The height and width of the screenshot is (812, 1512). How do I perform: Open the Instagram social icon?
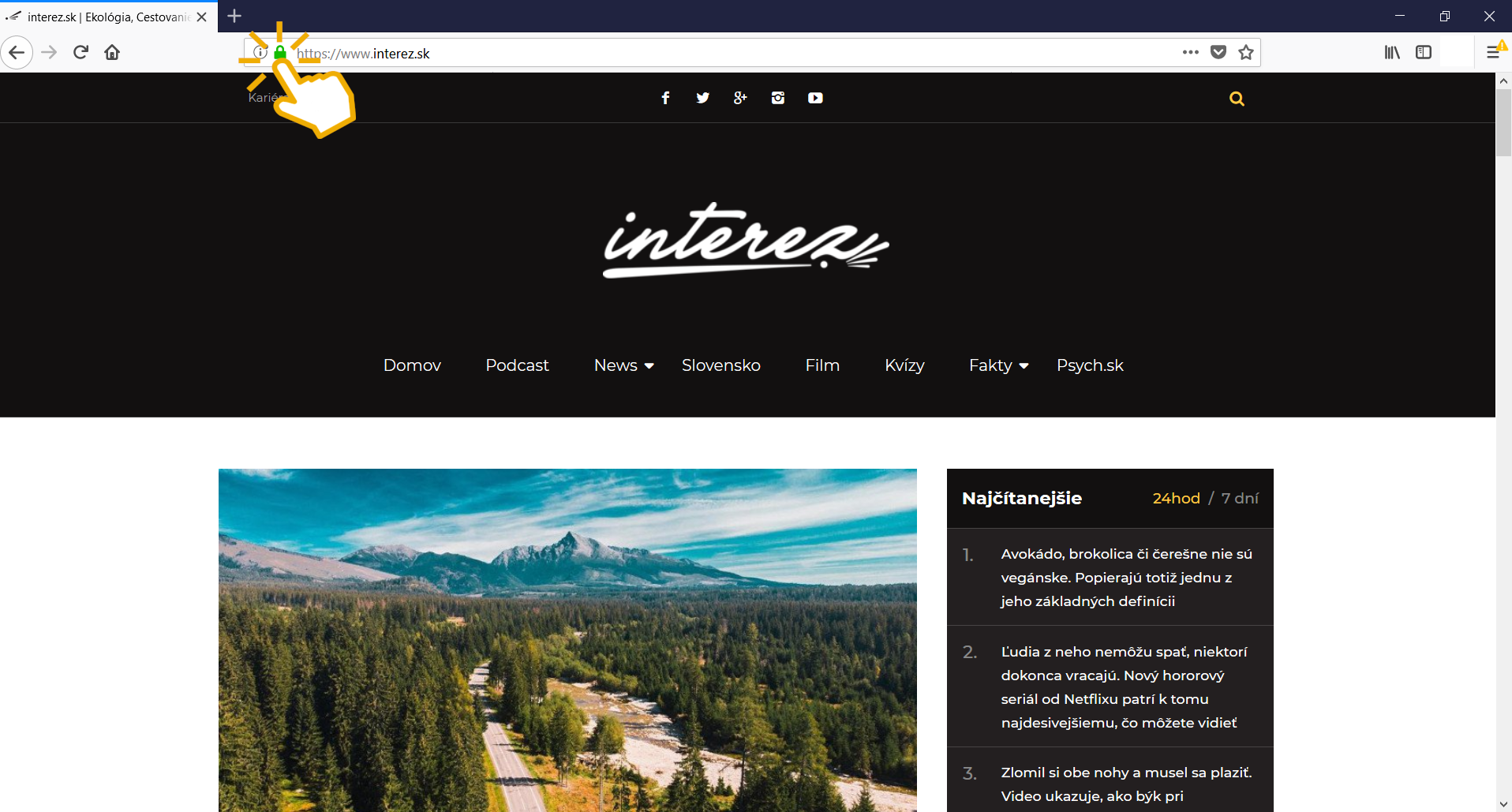tap(778, 98)
